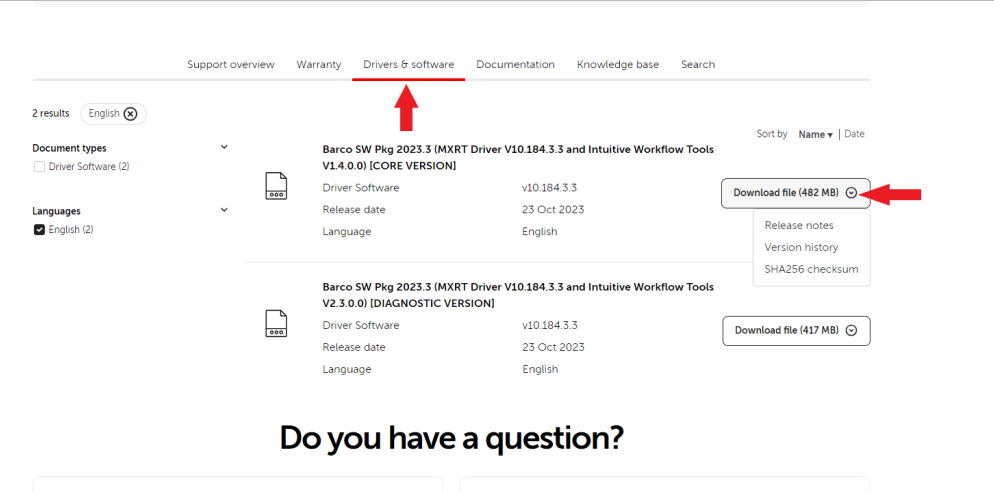Select Version history menu entry
The height and width of the screenshot is (493, 994).
tap(801, 248)
